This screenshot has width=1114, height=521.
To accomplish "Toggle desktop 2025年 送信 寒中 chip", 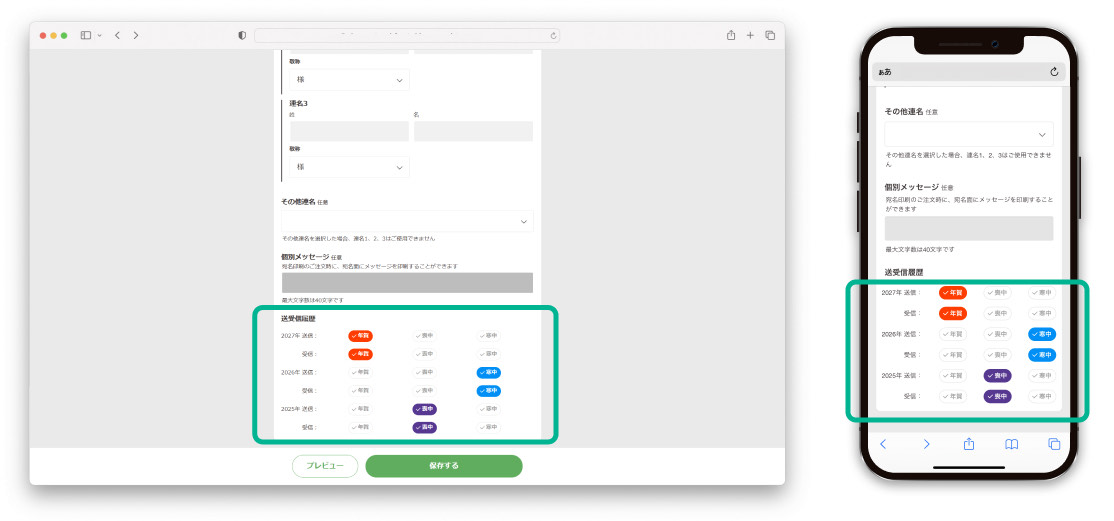I will (x=489, y=409).
